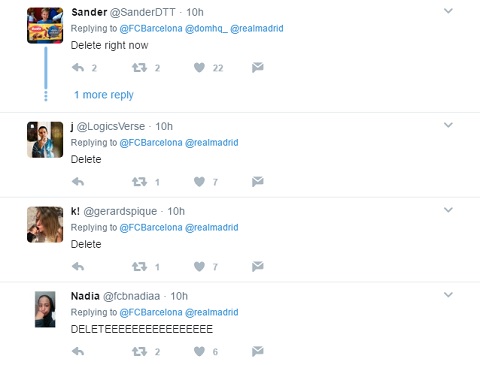Open more options chevron on @gerardspique tweet
Viewport: 480px width, 365px height.
(448, 210)
